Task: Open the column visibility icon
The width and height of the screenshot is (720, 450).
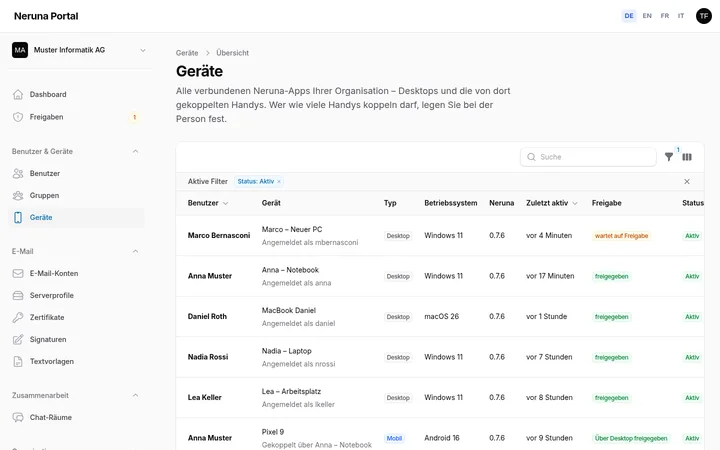Action: coord(687,157)
